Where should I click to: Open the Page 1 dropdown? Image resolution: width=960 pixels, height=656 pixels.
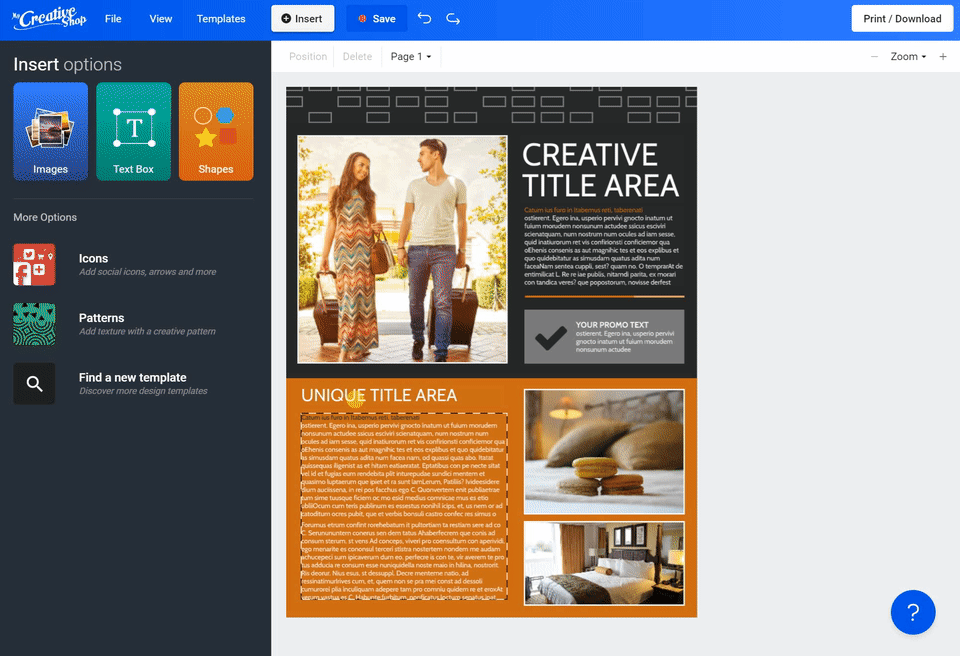[410, 56]
